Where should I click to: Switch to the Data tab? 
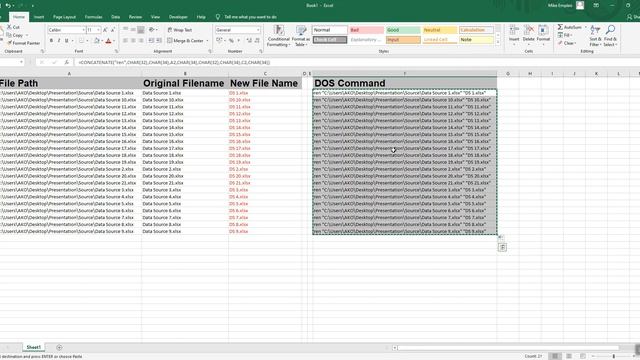116,17
